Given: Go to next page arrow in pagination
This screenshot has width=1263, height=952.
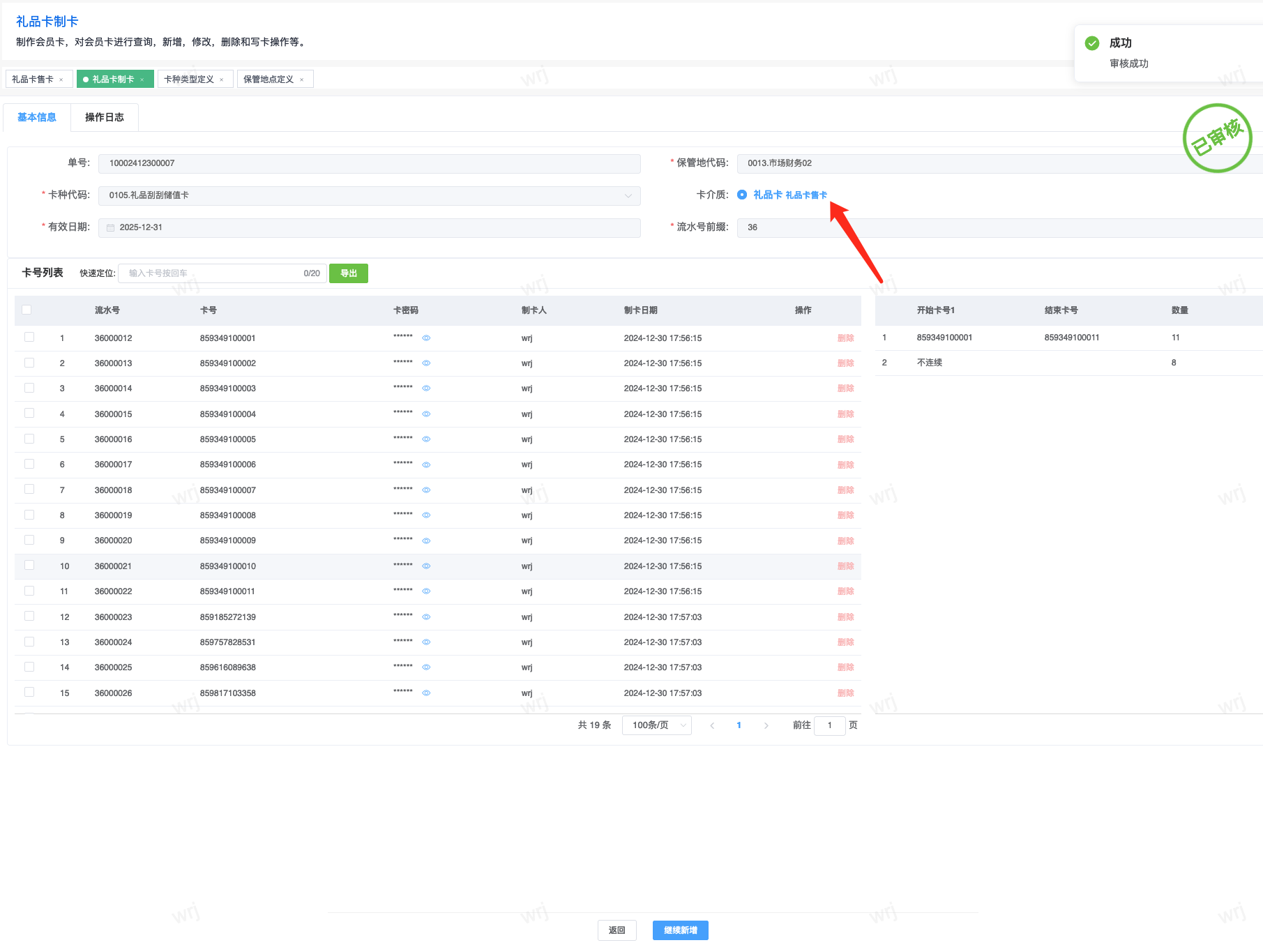Looking at the screenshot, I should (x=766, y=725).
